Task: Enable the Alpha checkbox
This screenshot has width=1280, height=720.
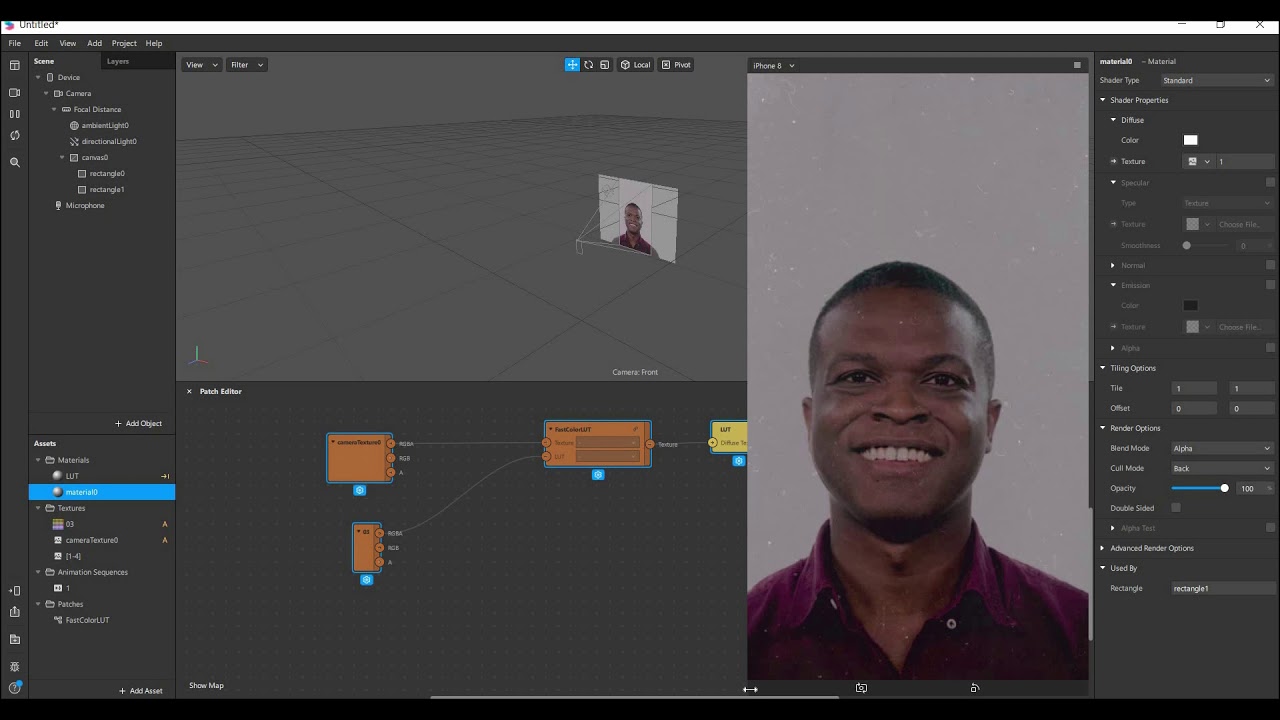Action: tap(1270, 348)
